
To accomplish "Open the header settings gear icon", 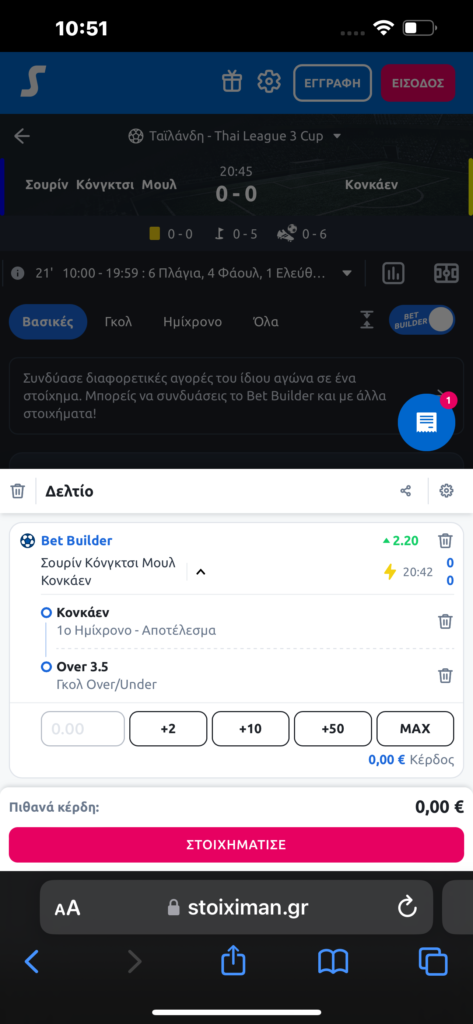I will (269, 82).
